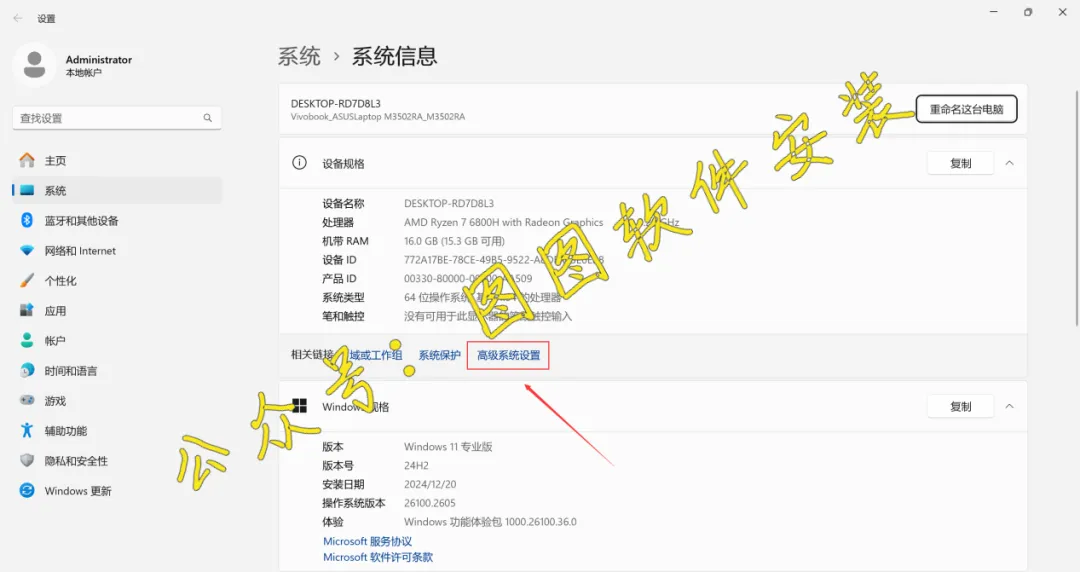The width and height of the screenshot is (1080, 572).
Task: Click the Bluetooth icon
Action: pyautogui.click(x=27, y=221)
